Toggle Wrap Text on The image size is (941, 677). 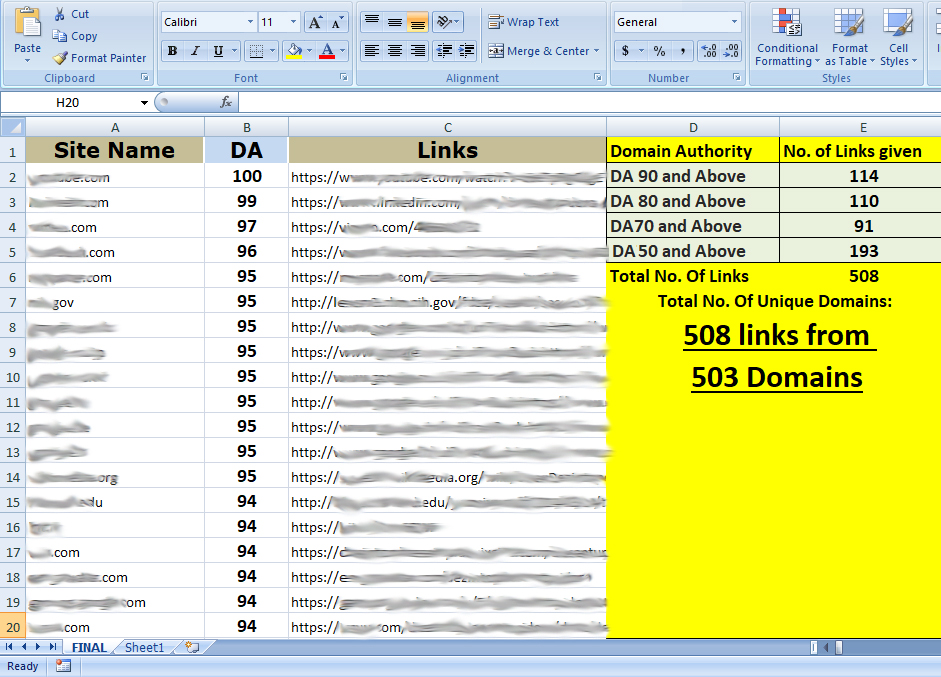pos(523,22)
